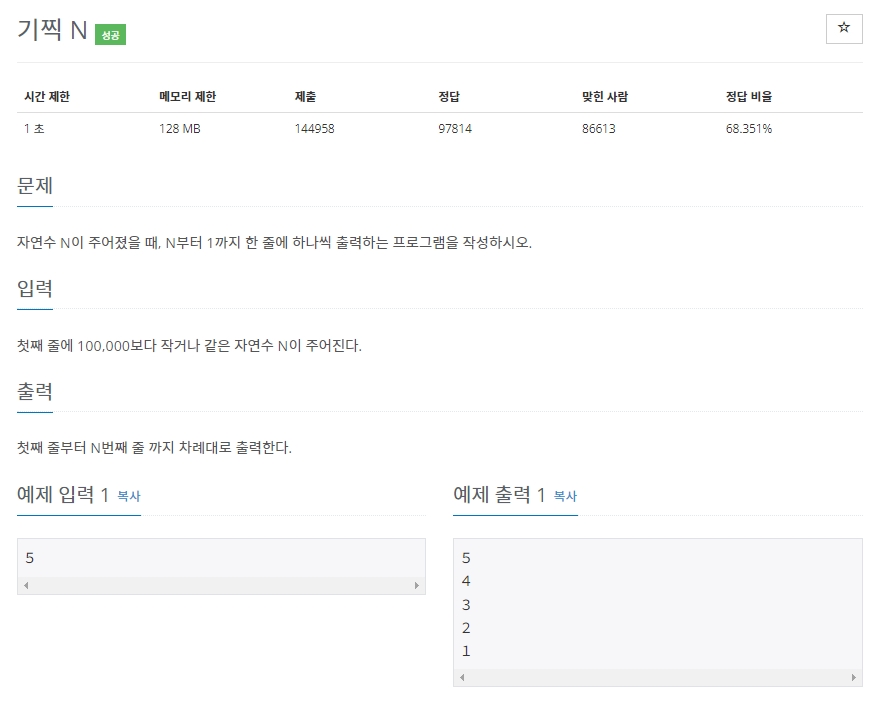Click left scroll arrow in sample output box
The width and height of the screenshot is (877, 701).
[462, 678]
